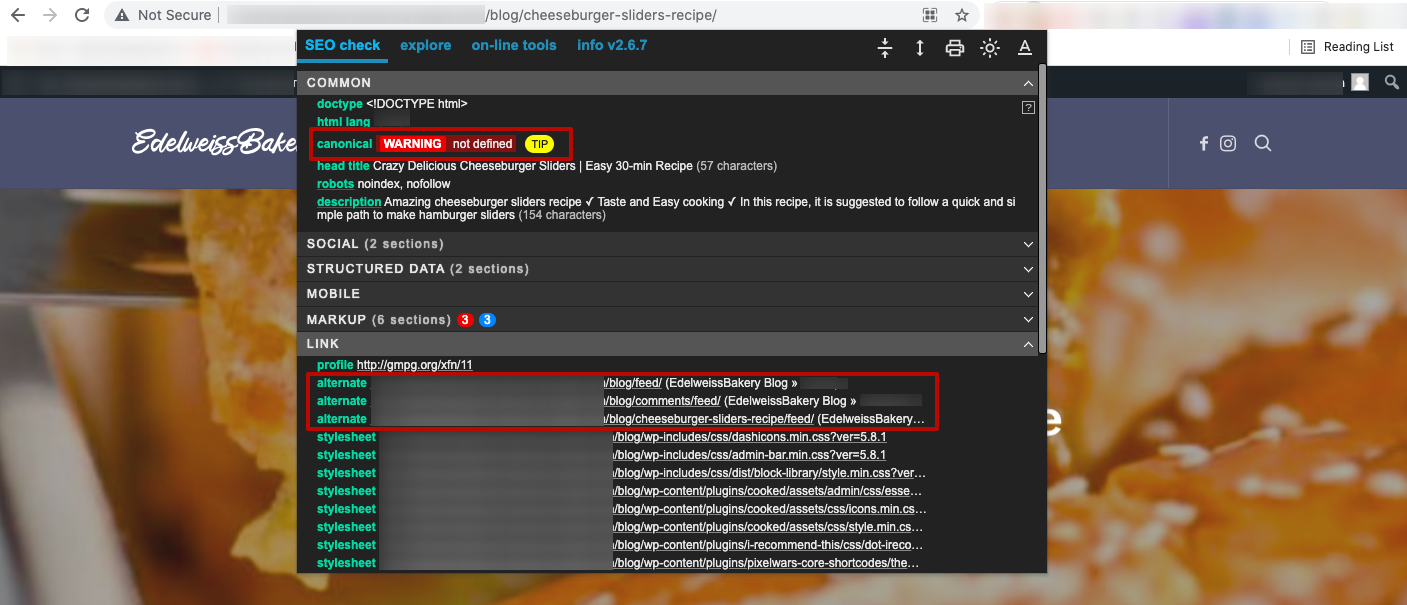Reload the page in browser

82,15
